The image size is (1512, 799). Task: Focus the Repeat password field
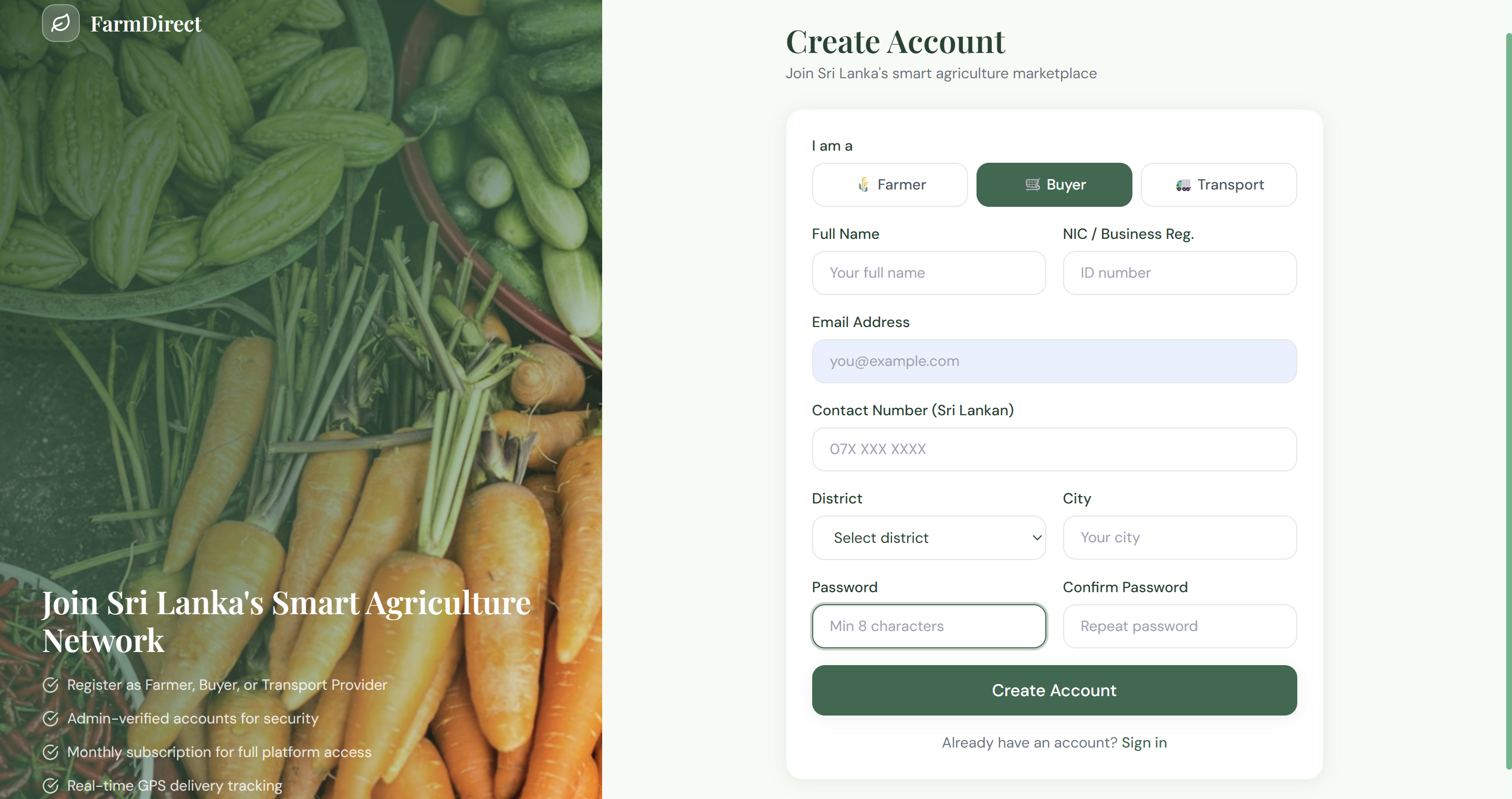click(x=1180, y=626)
